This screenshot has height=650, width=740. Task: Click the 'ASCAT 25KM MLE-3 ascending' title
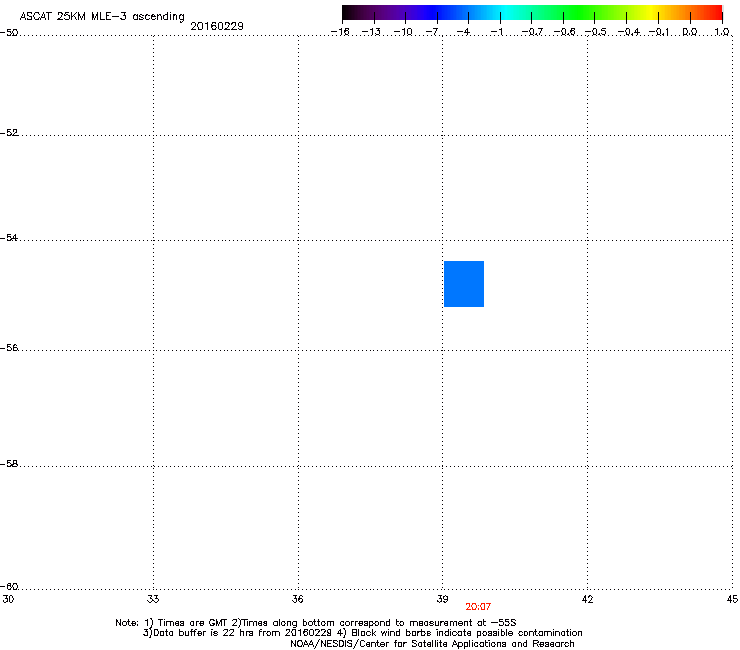(x=102, y=16)
